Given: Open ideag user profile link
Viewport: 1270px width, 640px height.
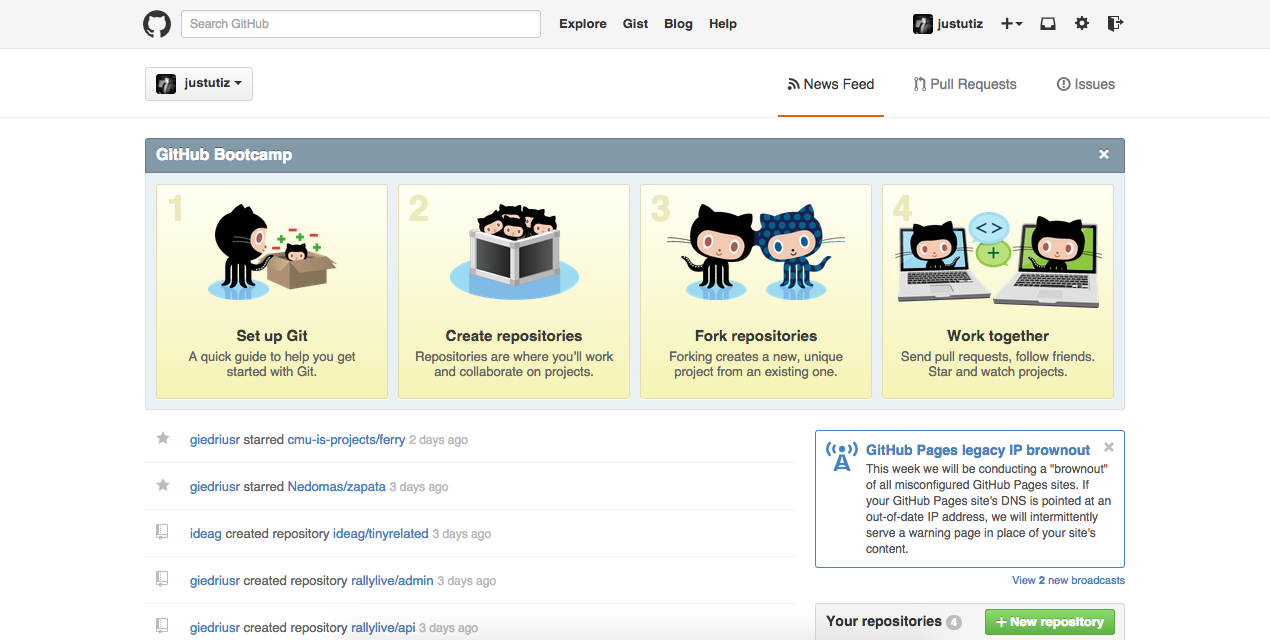Looking at the screenshot, I should [x=206, y=534].
